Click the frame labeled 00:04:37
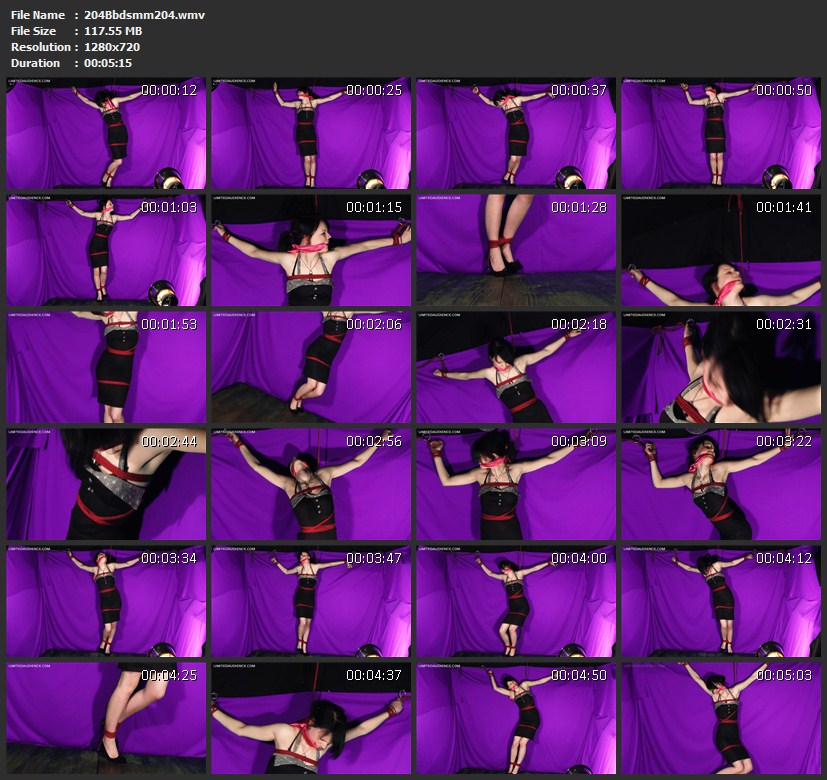The width and height of the screenshot is (827, 780). click(311, 718)
